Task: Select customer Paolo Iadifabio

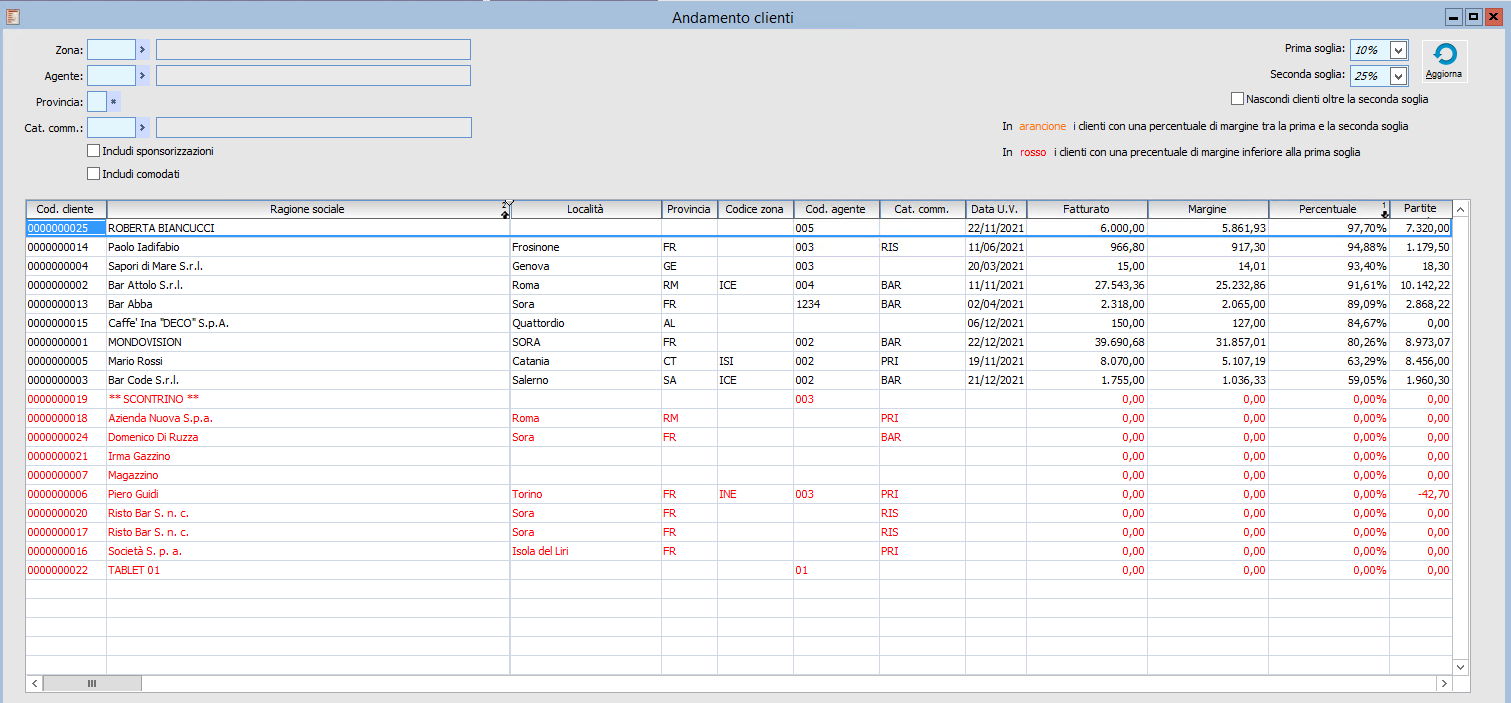Action: pos(144,247)
